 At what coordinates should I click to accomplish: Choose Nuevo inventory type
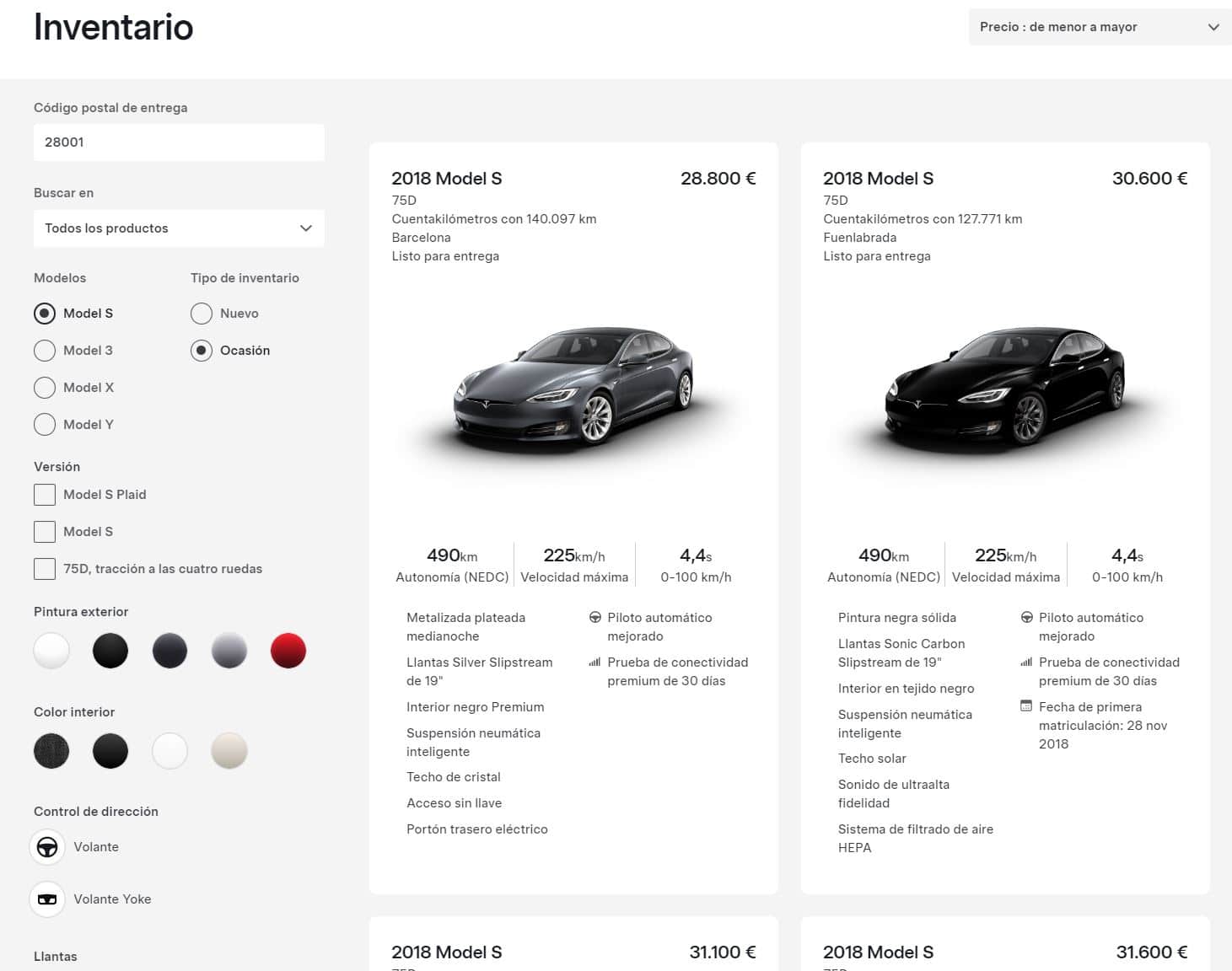pyautogui.click(x=202, y=314)
